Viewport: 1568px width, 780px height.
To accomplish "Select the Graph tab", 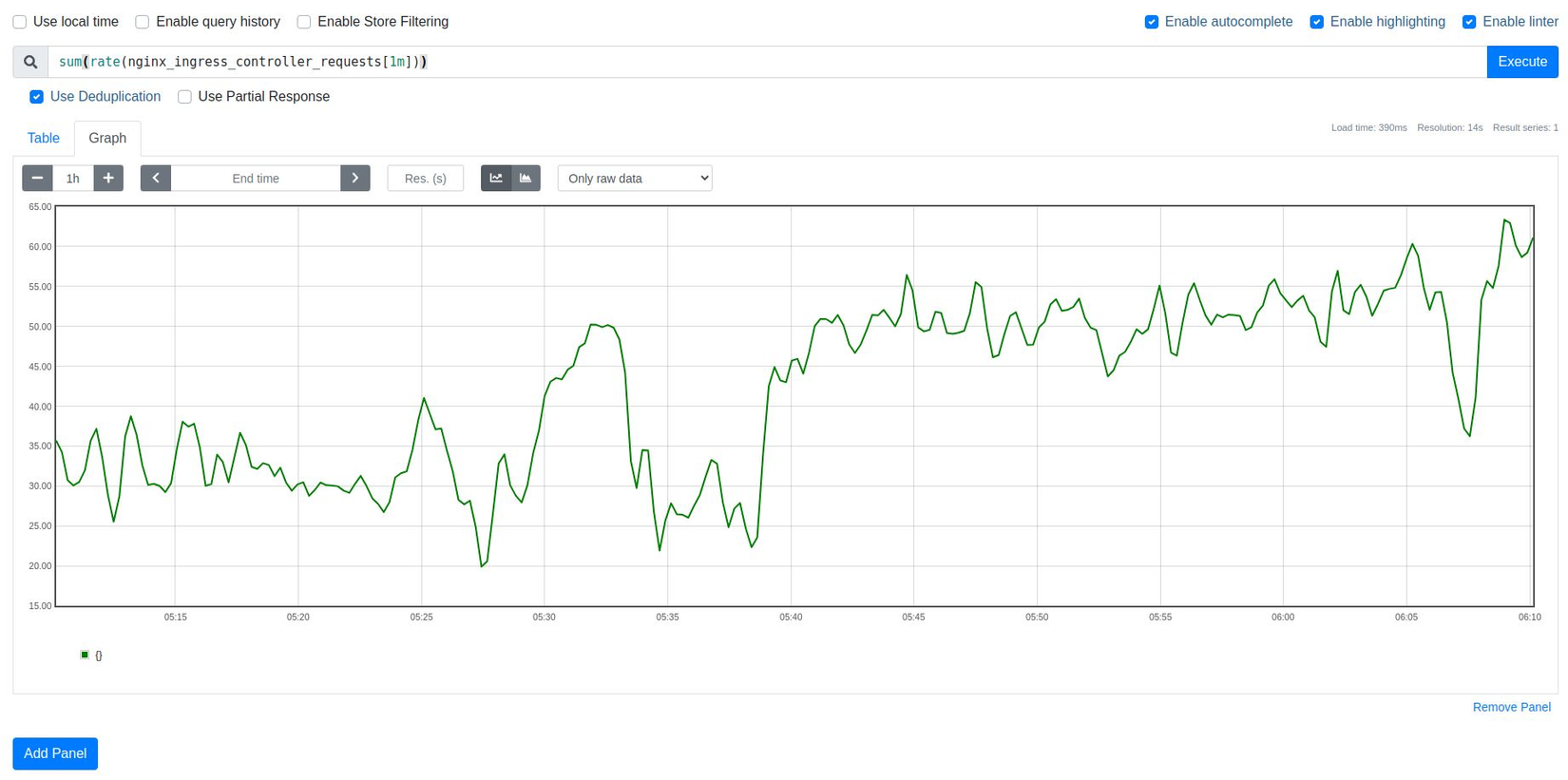I will click(107, 139).
